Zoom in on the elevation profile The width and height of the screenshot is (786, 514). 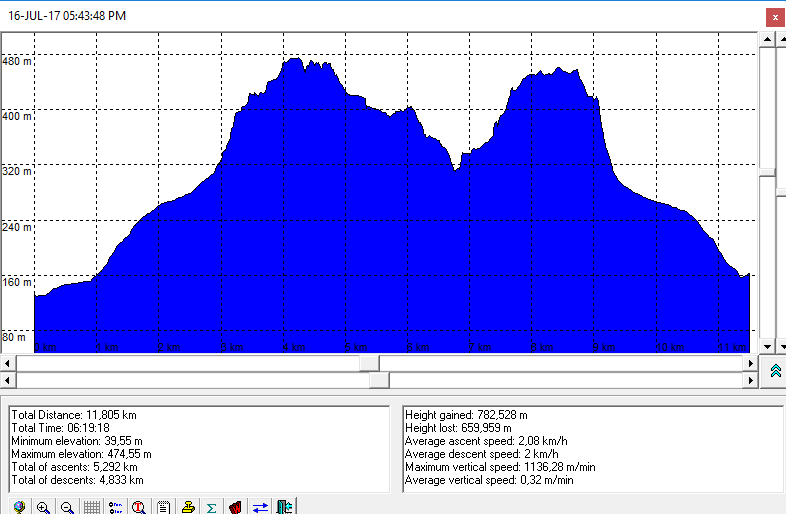tap(43, 507)
